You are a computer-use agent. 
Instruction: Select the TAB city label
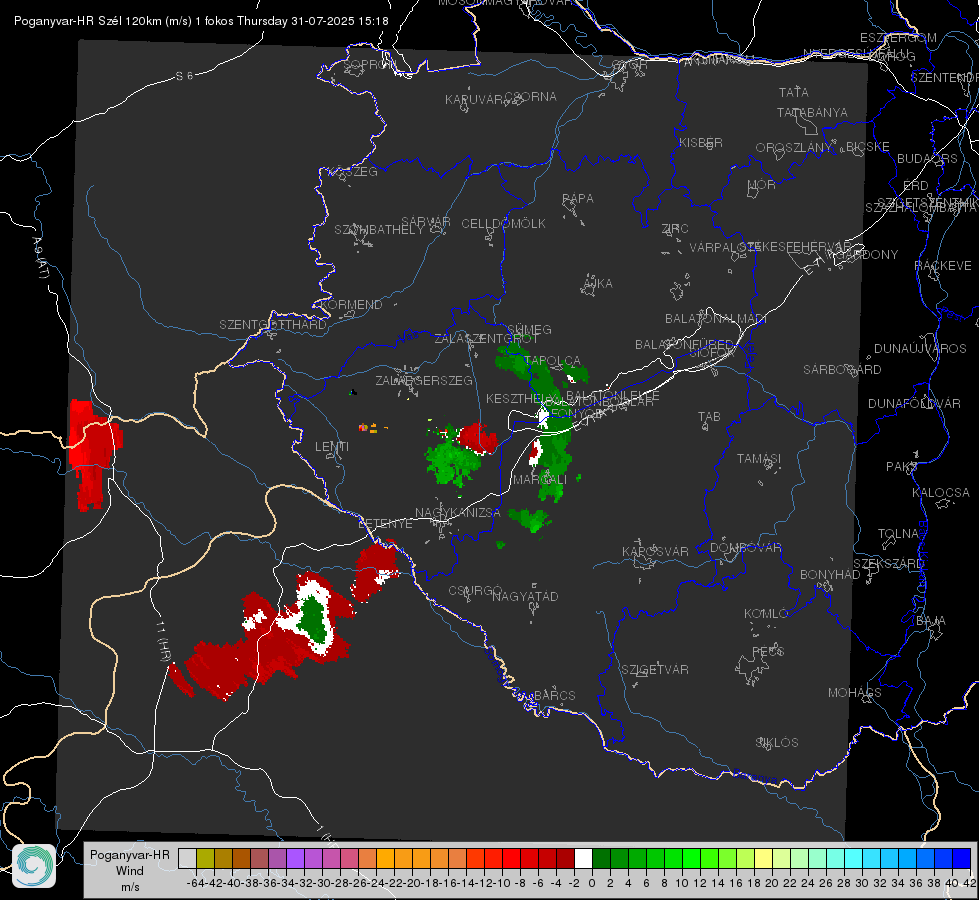coord(709,417)
